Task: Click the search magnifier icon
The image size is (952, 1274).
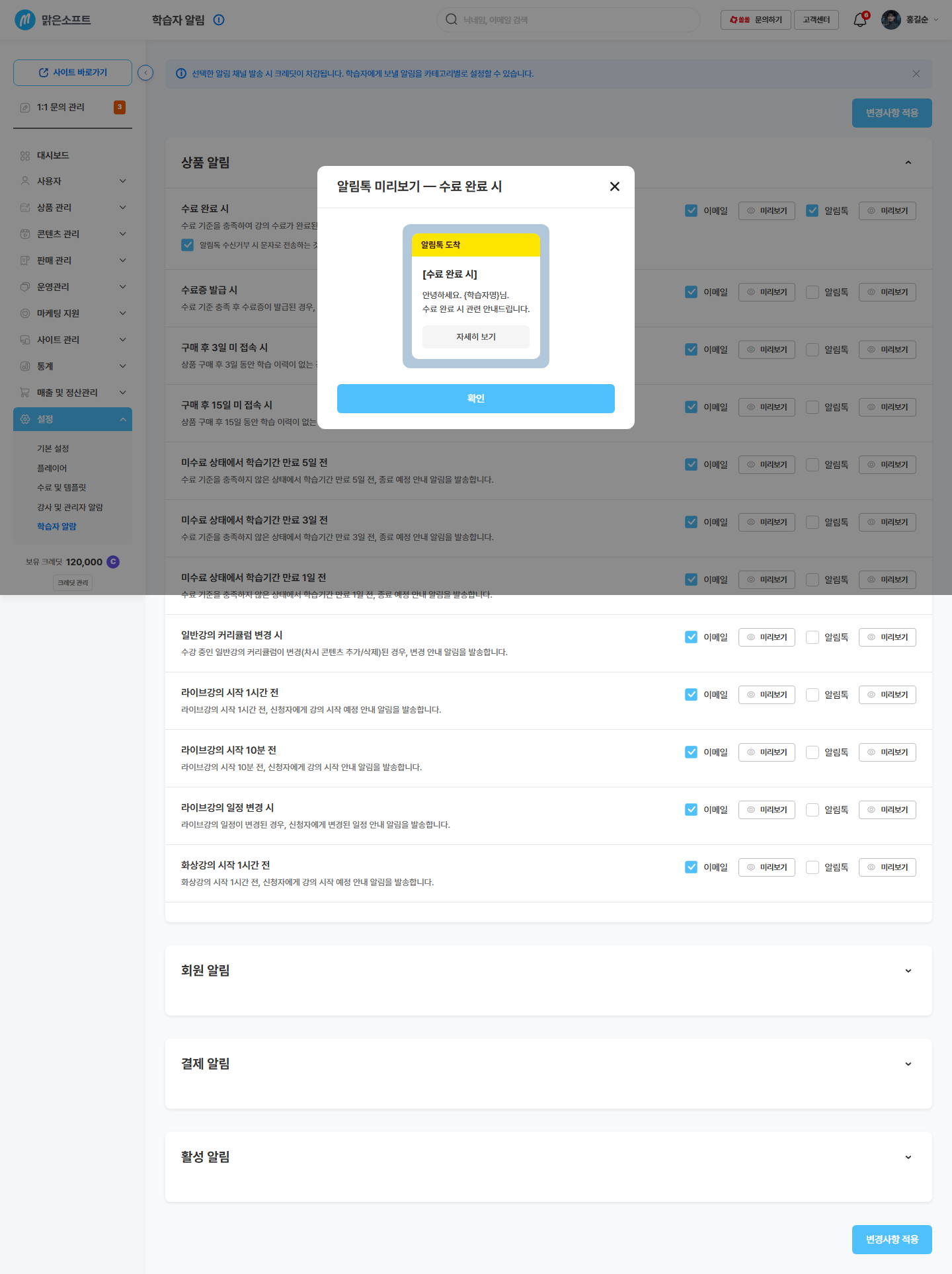Action: [x=452, y=20]
